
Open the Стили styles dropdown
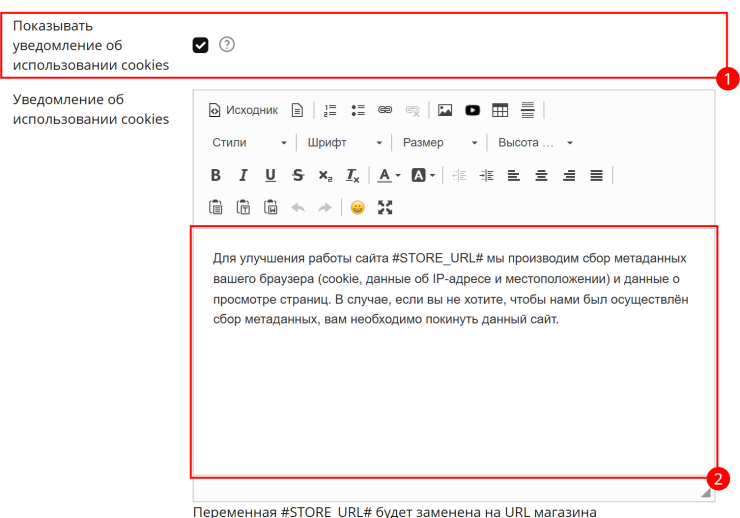[x=249, y=142]
